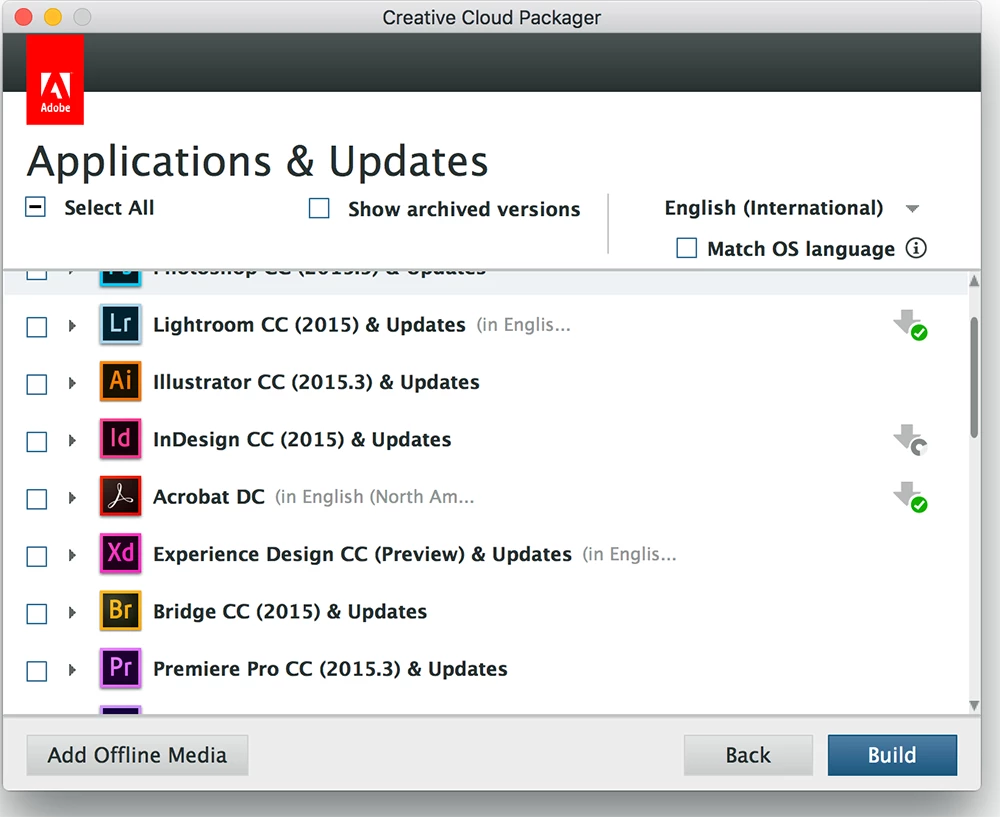The height and width of the screenshot is (817, 1000).
Task: Click the 'Match OS language' label
Action: tap(801, 249)
